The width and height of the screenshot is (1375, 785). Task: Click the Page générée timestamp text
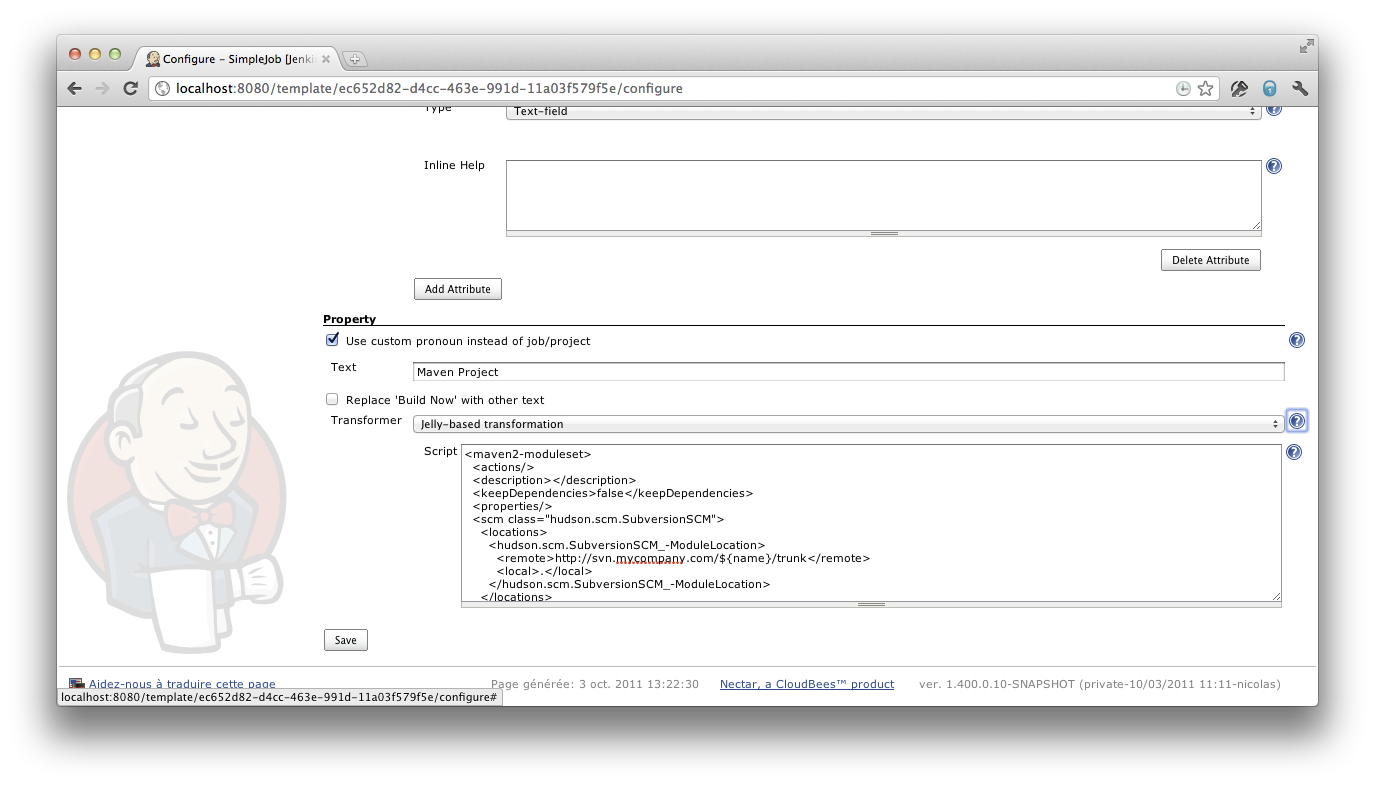595,684
